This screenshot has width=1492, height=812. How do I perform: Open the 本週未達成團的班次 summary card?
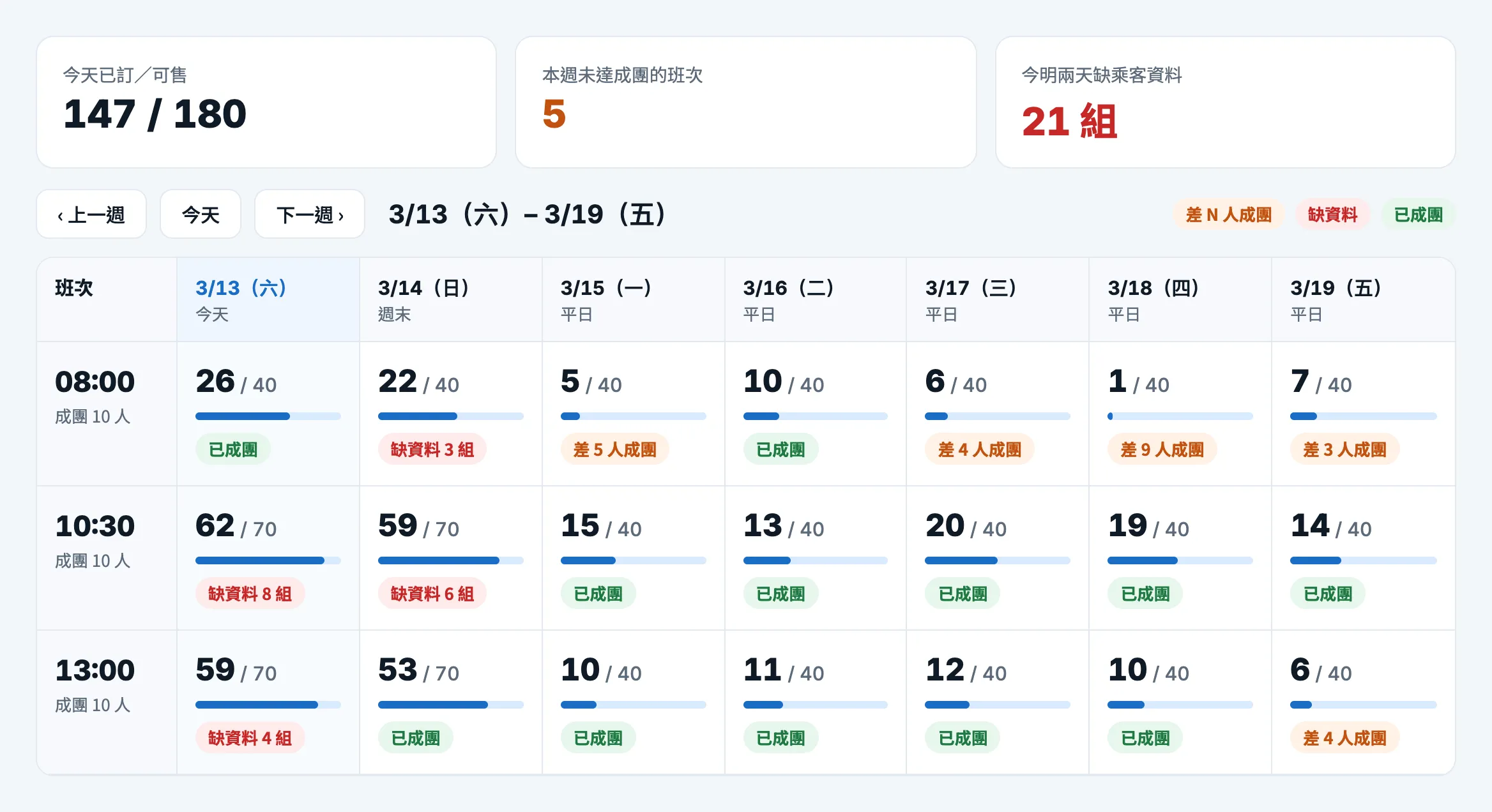click(x=746, y=102)
